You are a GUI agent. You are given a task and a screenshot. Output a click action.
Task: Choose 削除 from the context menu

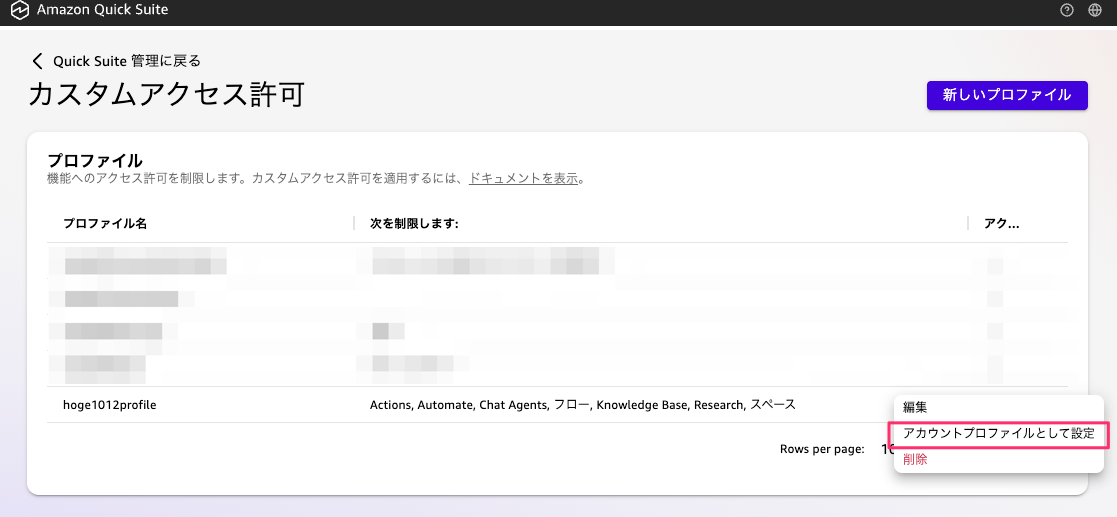tap(915, 460)
